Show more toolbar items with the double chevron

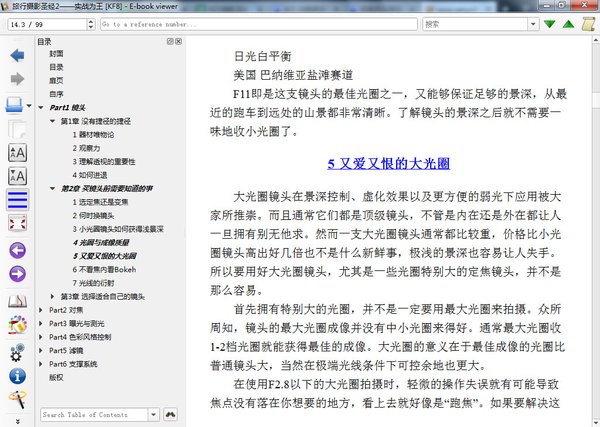tap(17, 421)
